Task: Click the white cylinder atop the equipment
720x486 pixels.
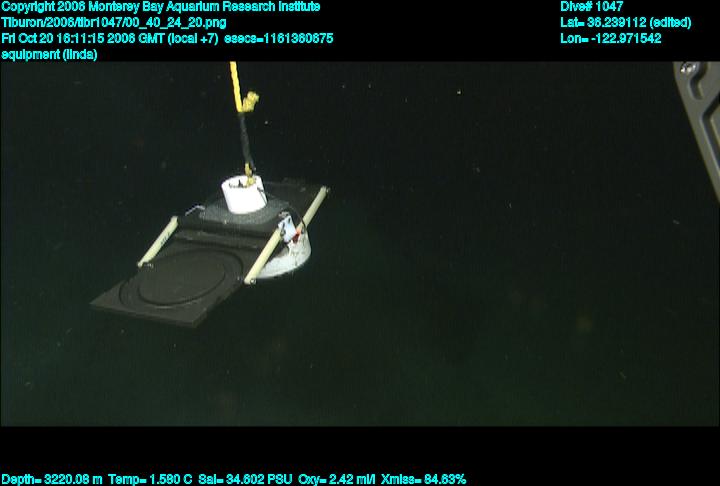Action: tap(244, 194)
